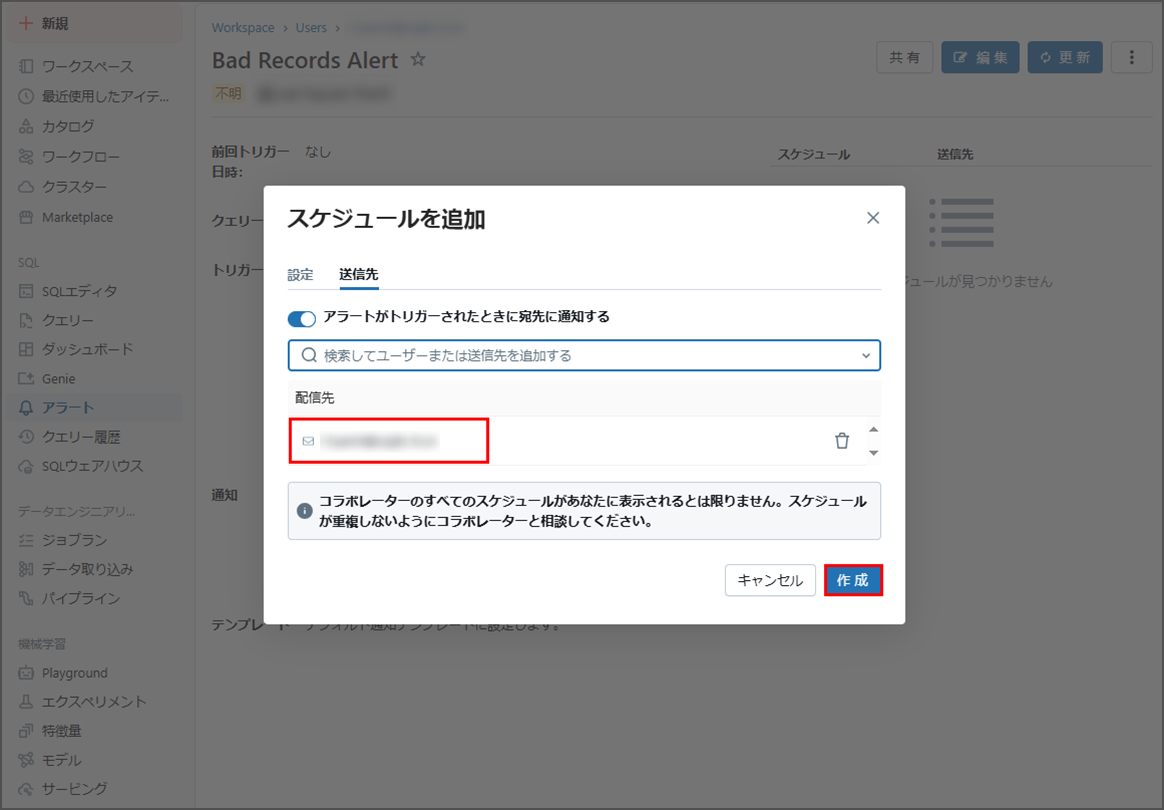Click the ワークスペース panel icon
This screenshot has height=810, width=1164.
point(26,66)
